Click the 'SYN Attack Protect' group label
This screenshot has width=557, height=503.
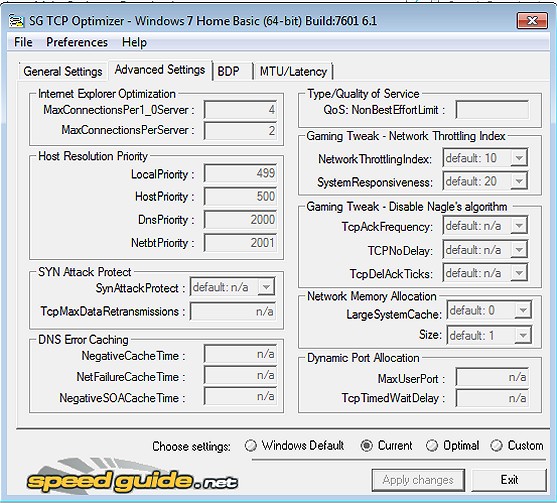pos(85,272)
